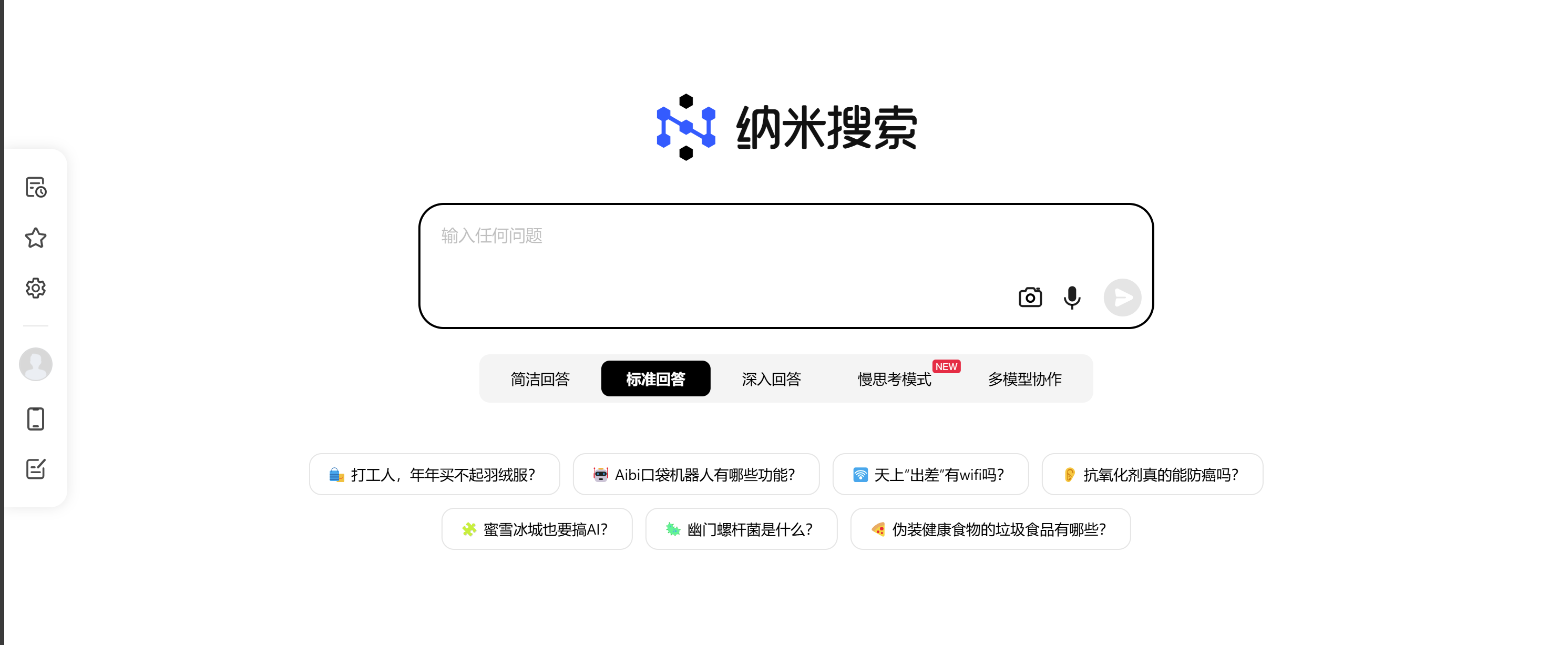The image size is (1568, 645).
Task: Click the camera image search icon
Action: pos(1030,297)
